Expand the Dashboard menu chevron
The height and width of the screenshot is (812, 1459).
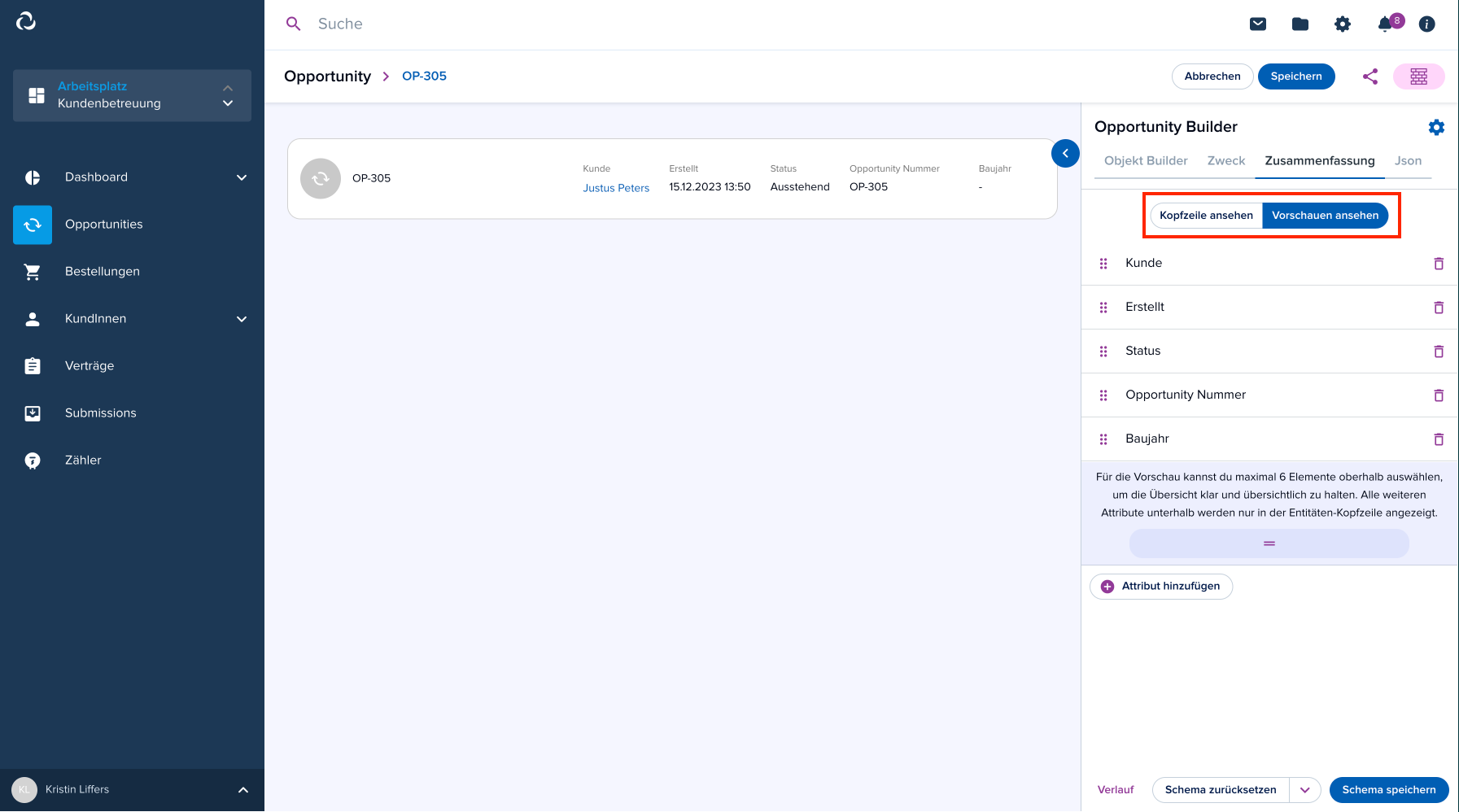coord(242,177)
